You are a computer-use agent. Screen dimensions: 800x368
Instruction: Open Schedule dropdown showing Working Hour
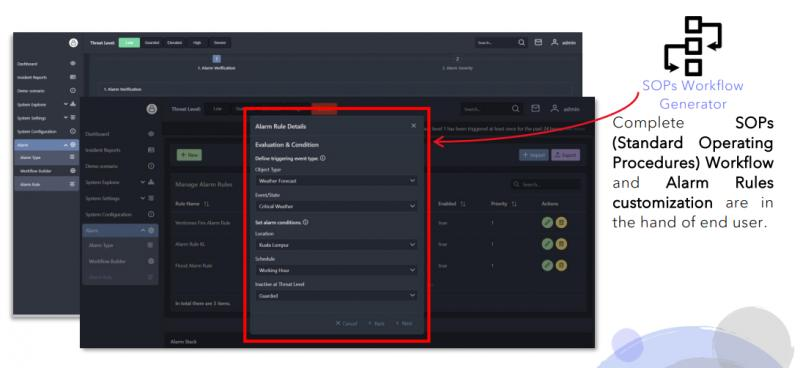click(x=336, y=270)
